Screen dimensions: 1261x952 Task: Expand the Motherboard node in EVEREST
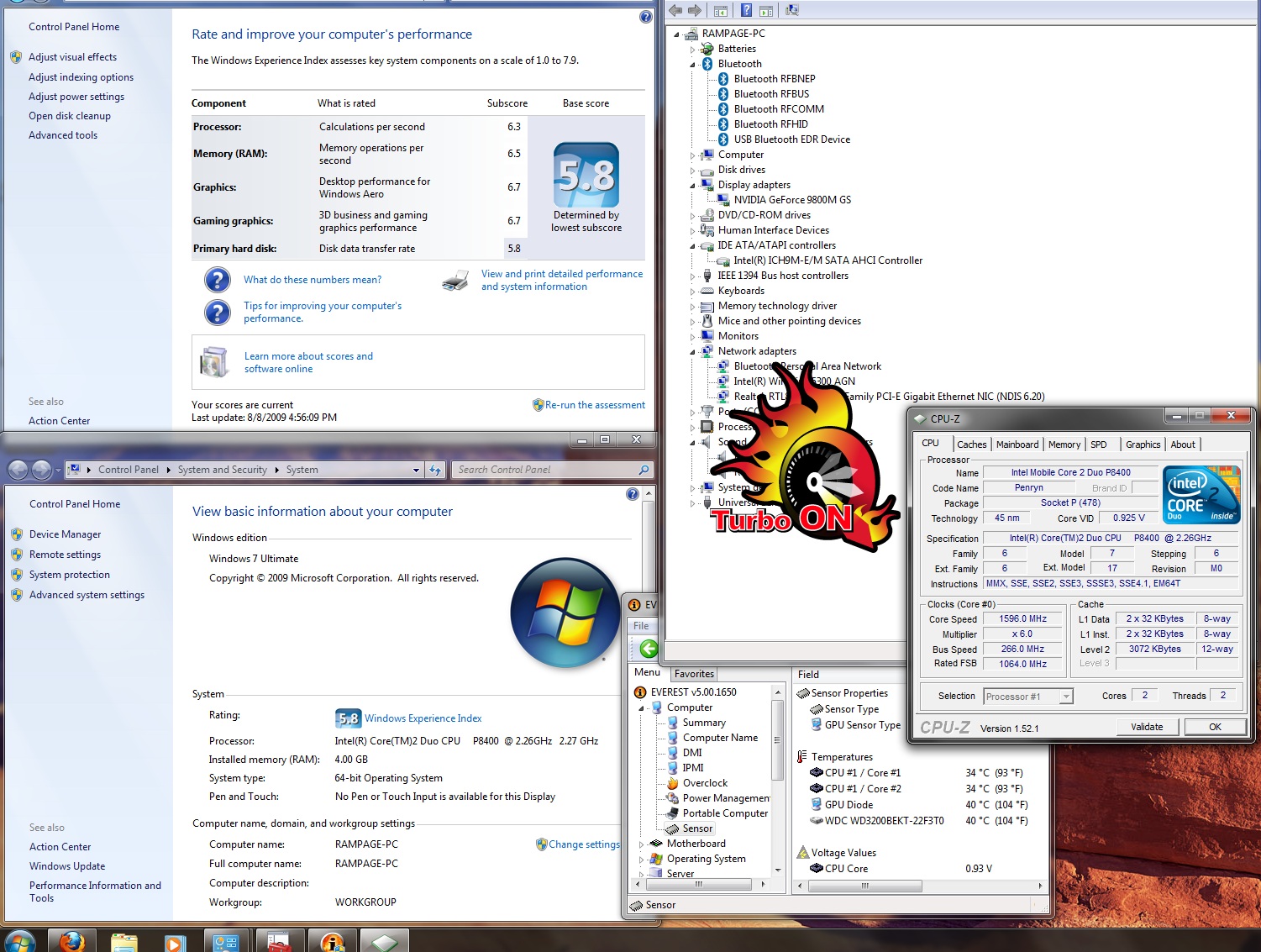pyautogui.click(x=642, y=844)
